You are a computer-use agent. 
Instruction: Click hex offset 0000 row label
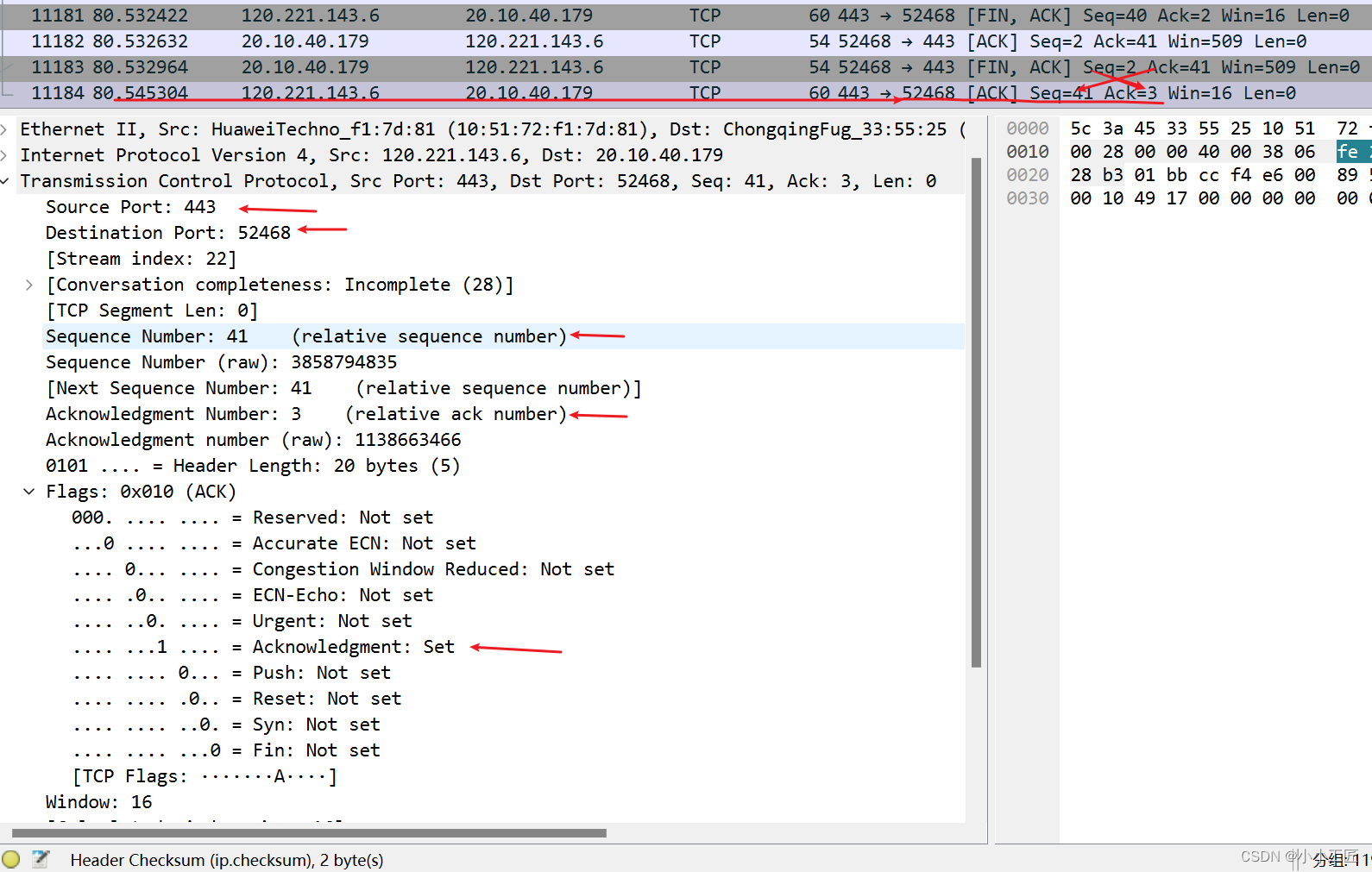1028,129
